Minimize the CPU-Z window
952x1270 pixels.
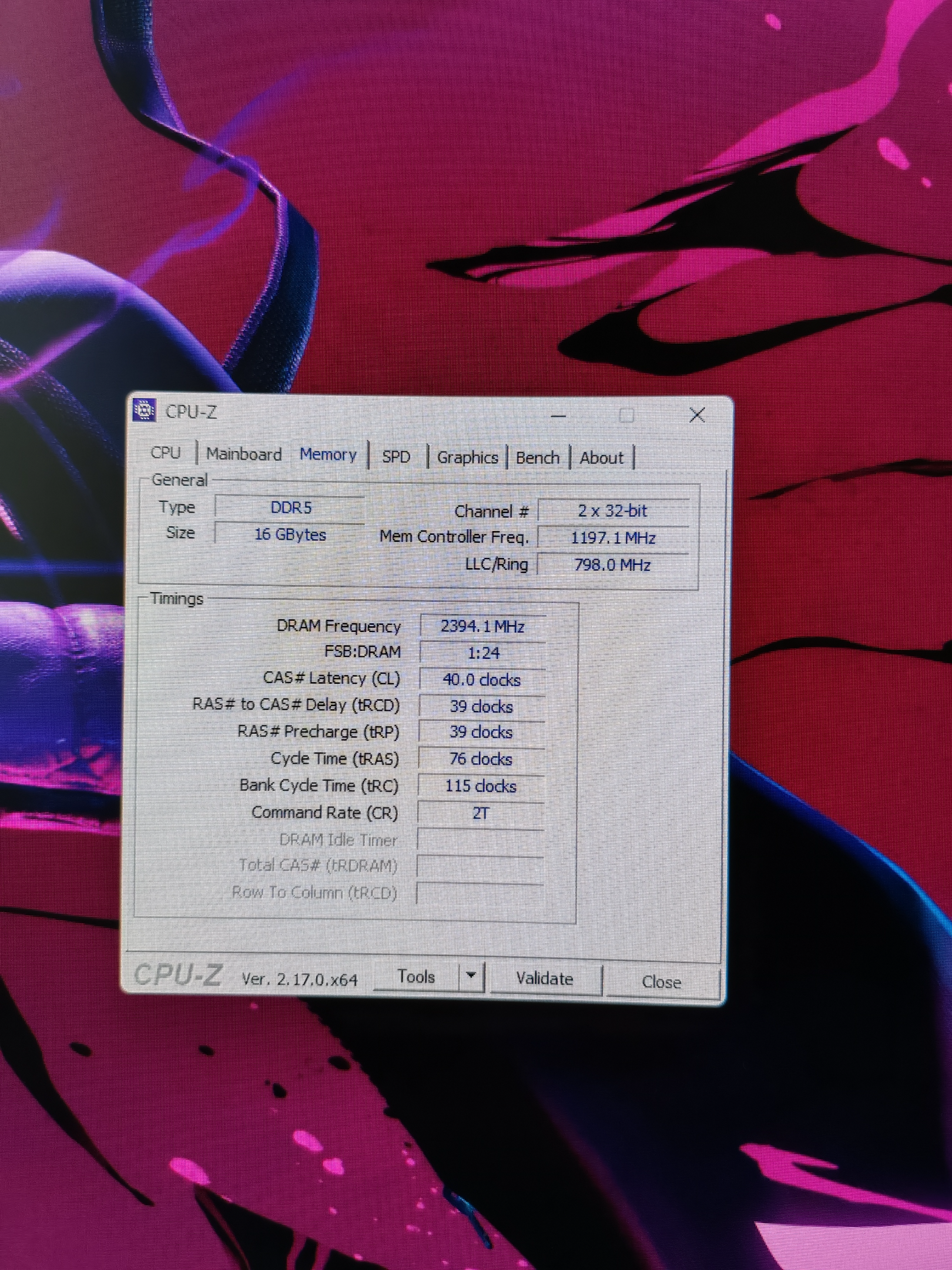[x=558, y=416]
